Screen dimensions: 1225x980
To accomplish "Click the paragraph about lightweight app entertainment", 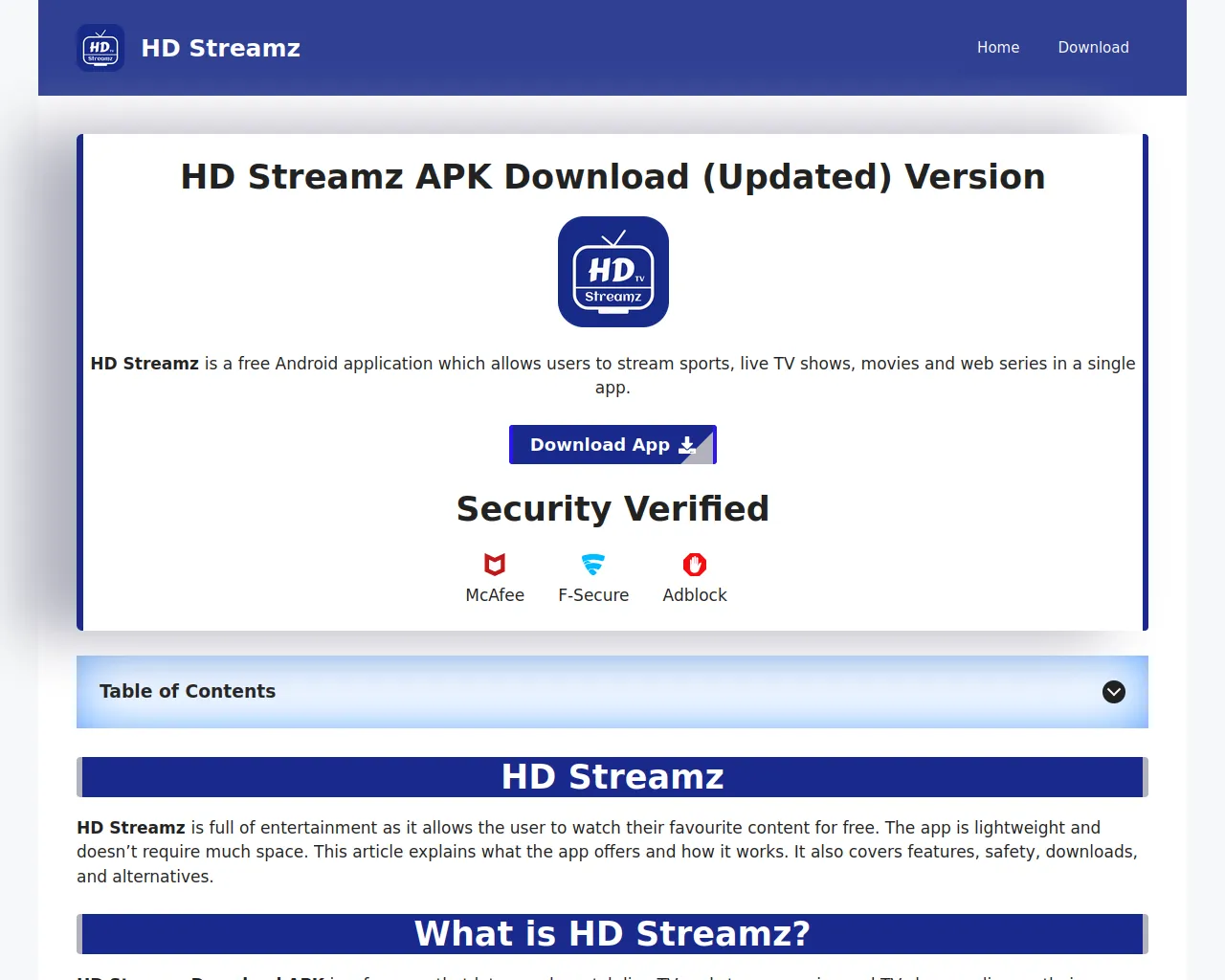I will pos(612,852).
